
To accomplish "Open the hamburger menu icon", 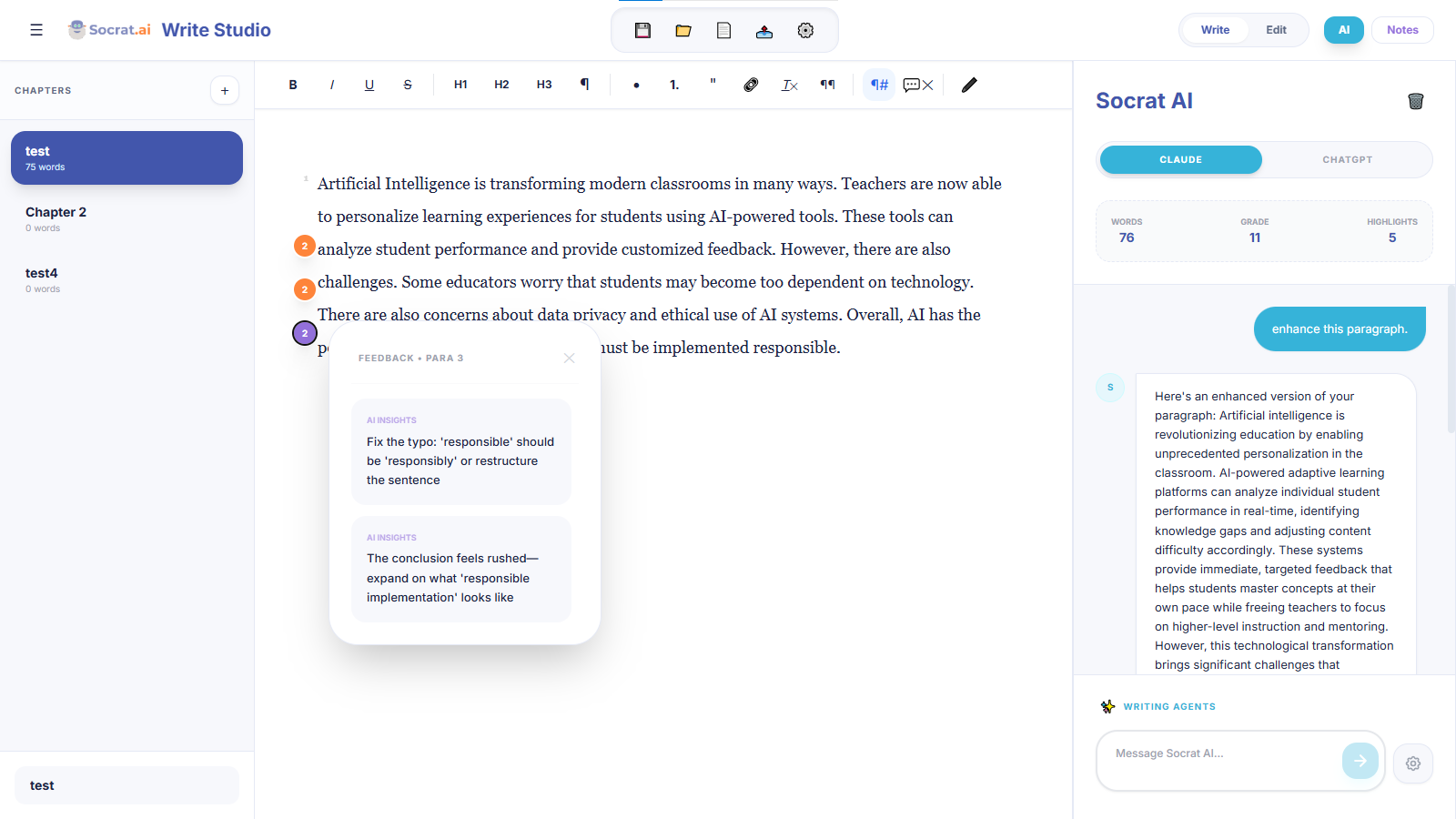I will (x=36, y=30).
